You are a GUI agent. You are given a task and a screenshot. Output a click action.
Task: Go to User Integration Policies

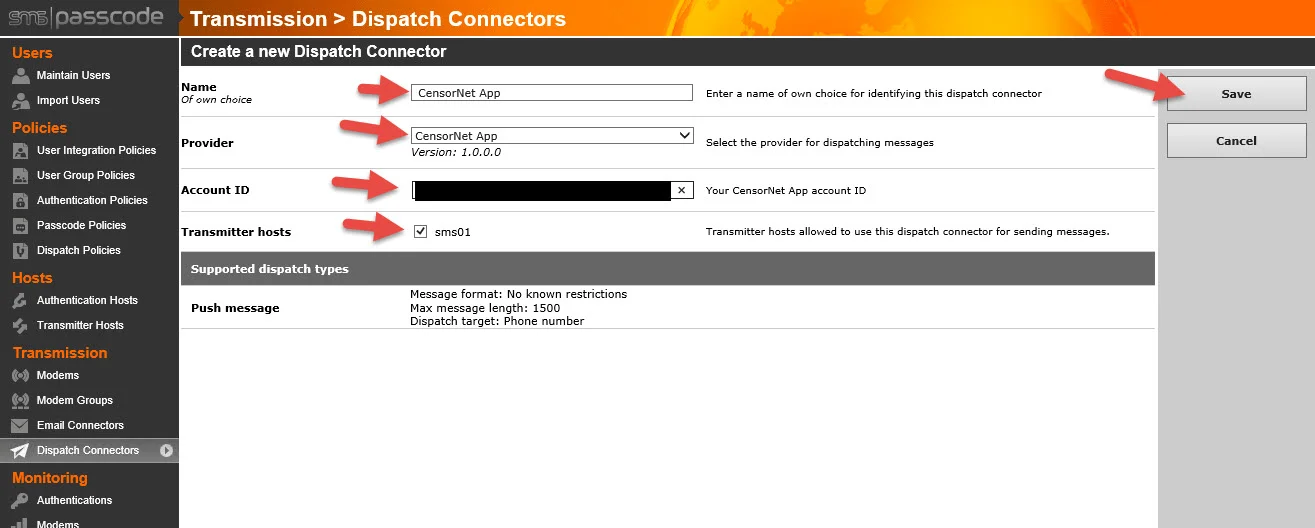pyautogui.click(x=96, y=151)
